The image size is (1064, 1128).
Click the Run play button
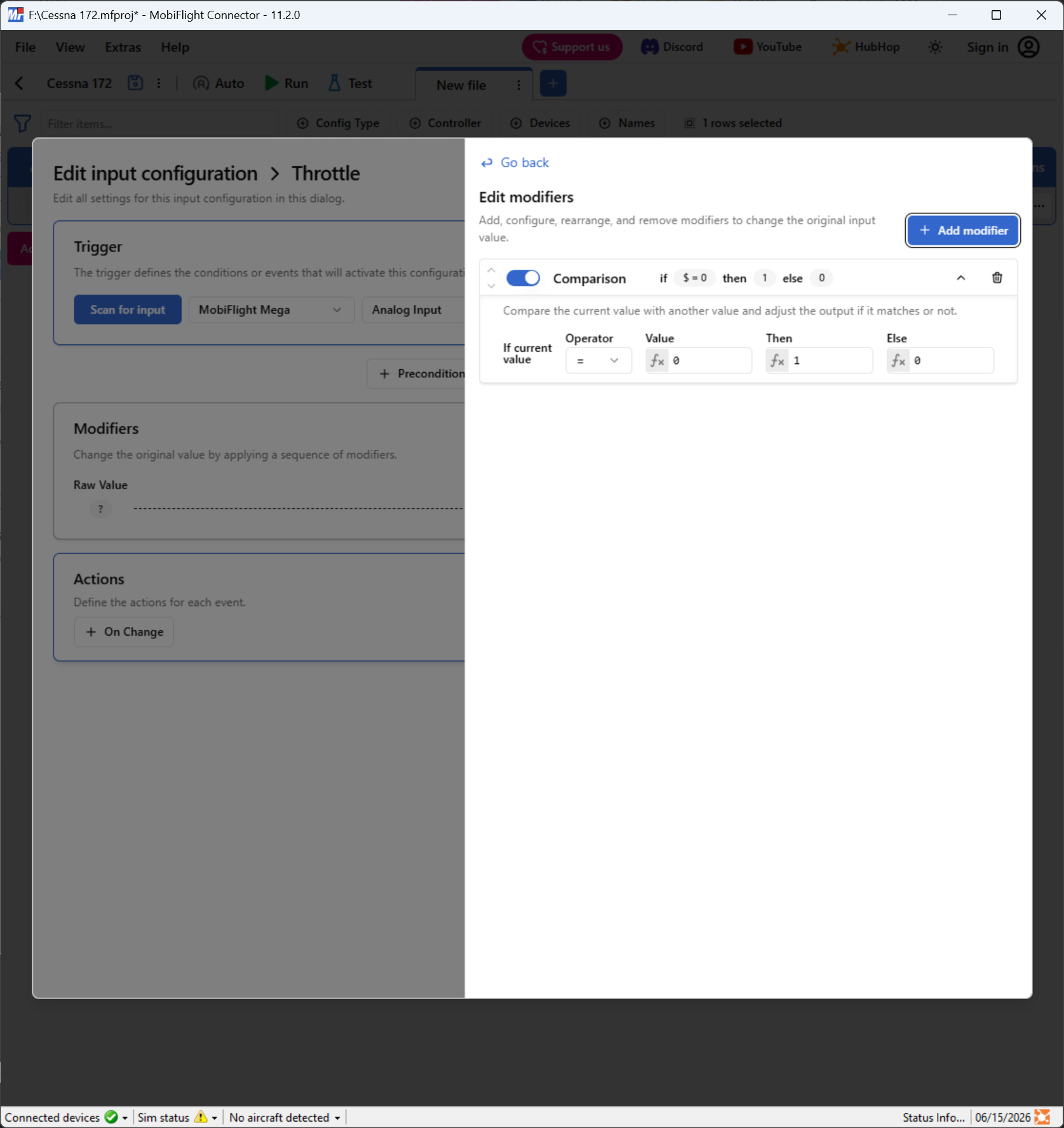click(x=287, y=83)
